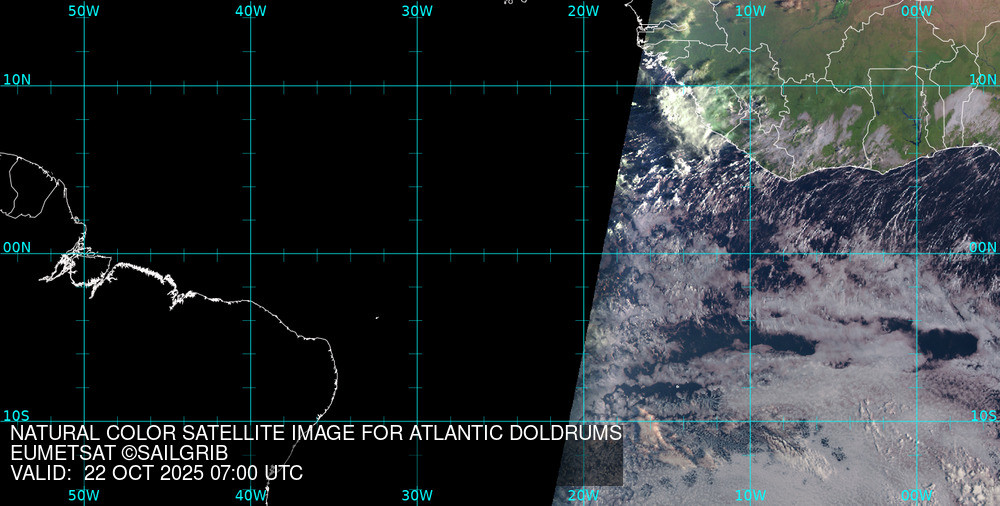Screen dimensions: 1000x506
Task: Click the 10W longitude label along the top edge
Action: [x=750, y=11]
